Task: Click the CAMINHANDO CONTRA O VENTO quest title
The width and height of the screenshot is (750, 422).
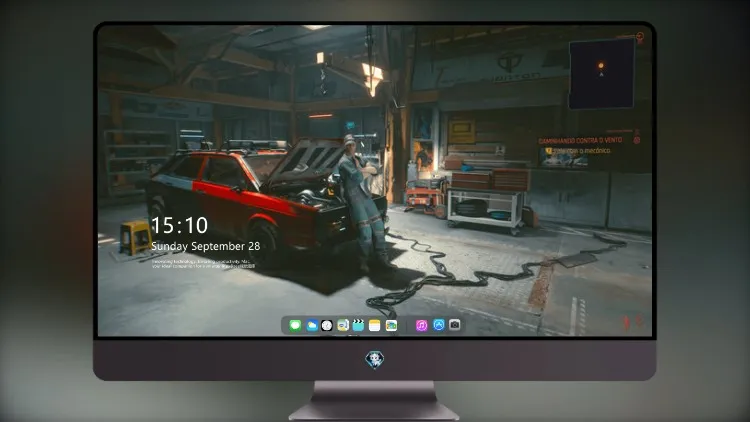Action: coord(580,141)
